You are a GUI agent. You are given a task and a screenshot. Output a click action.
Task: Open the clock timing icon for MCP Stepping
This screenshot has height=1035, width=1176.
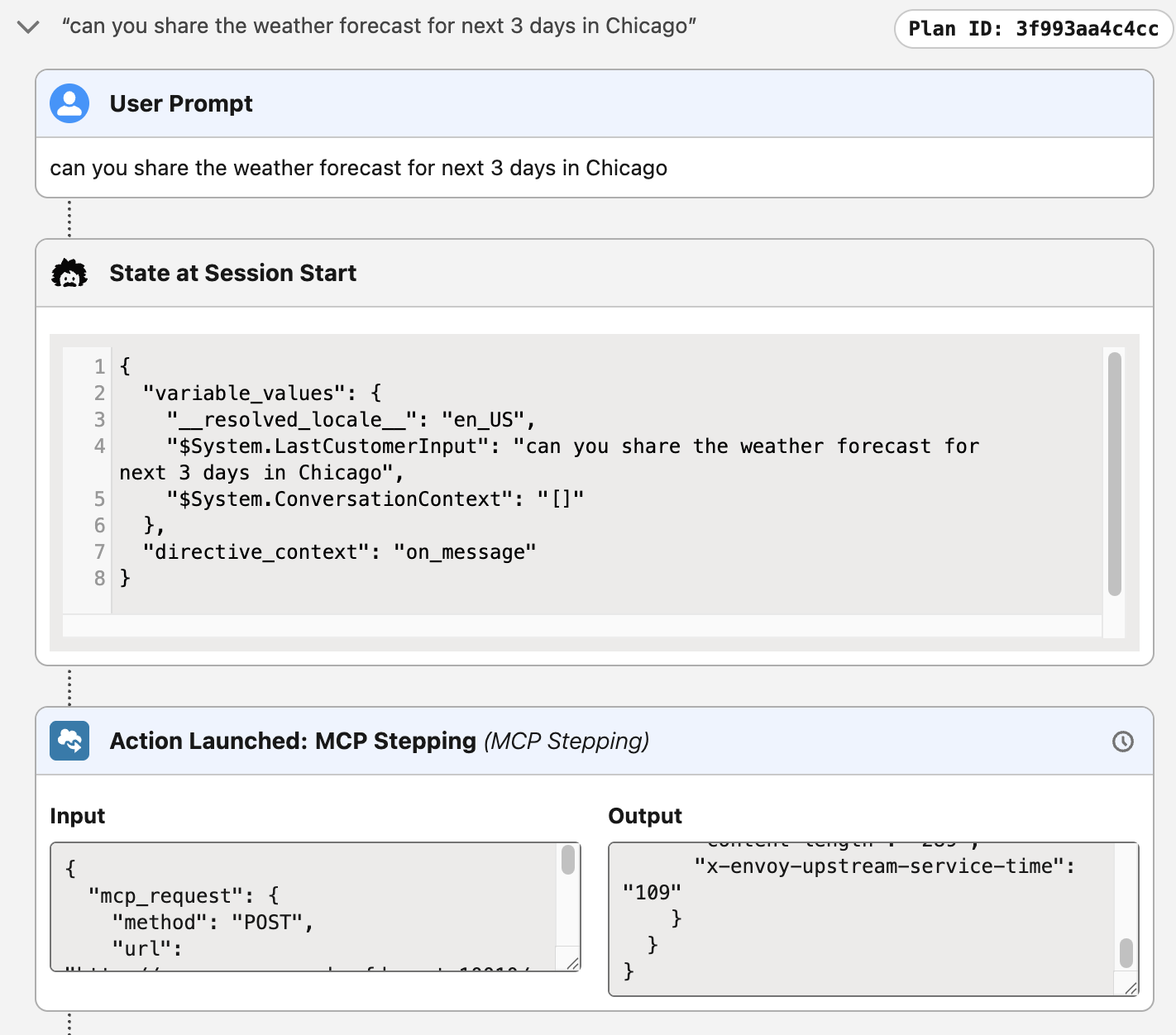(x=1122, y=742)
